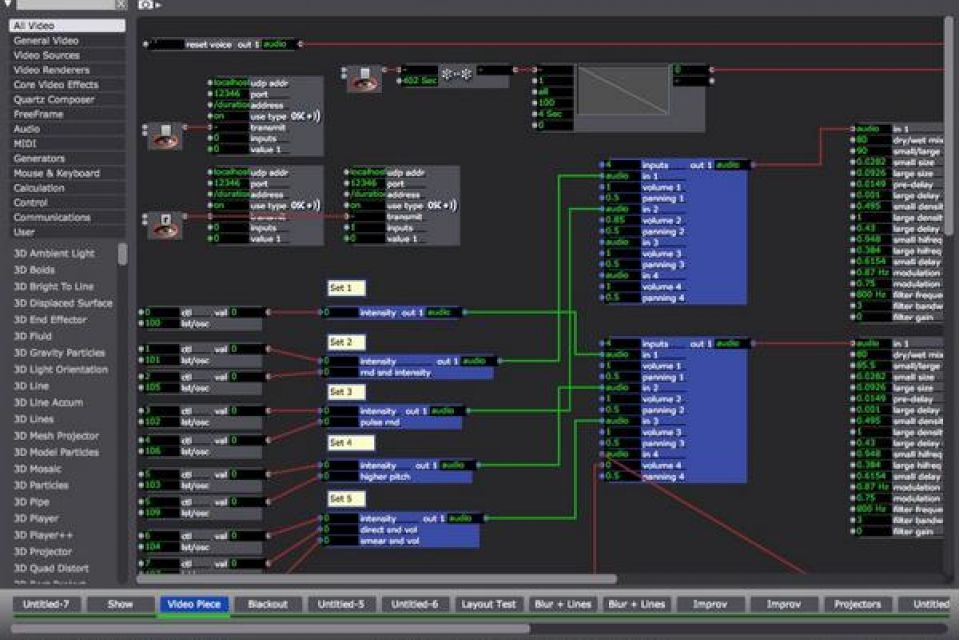Click the camera snapshot icon above the canvas
The image size is (960, 640).
(x=146, y=5)
